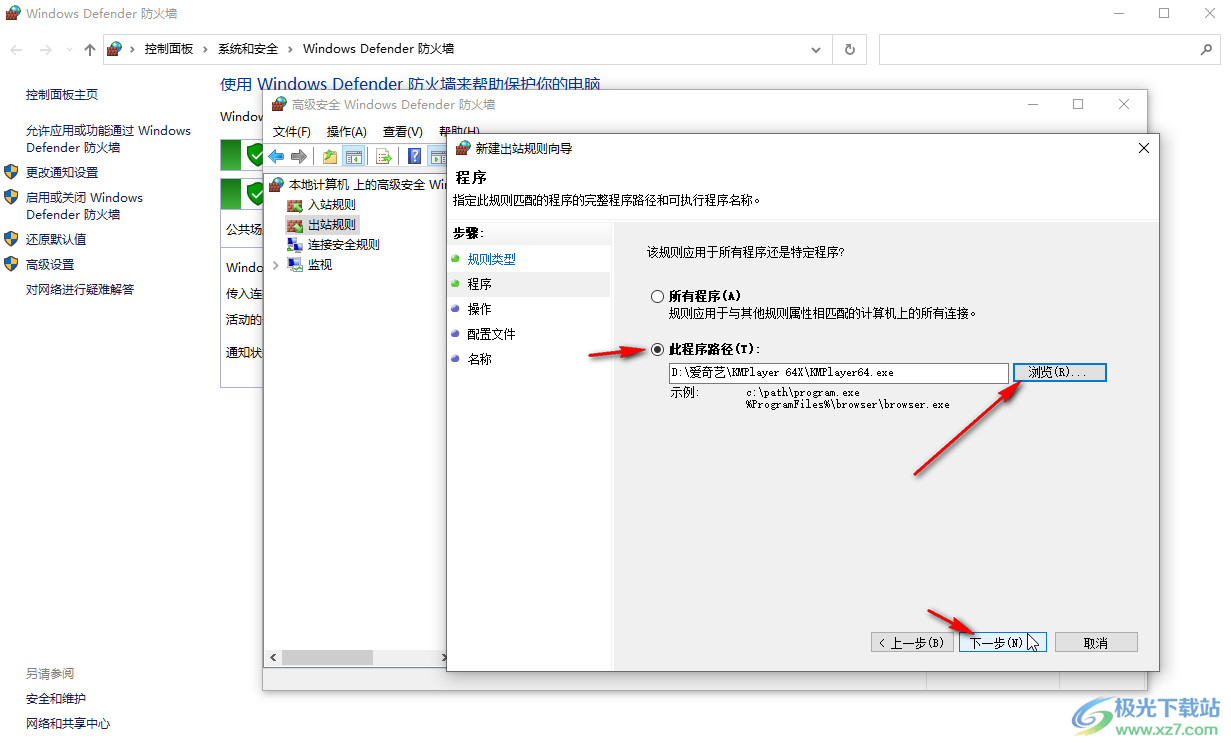Click the 程序 step in the wizard
Image resolution: width=1231 pixels, height=746 pixels.
(x=480, y=284)
